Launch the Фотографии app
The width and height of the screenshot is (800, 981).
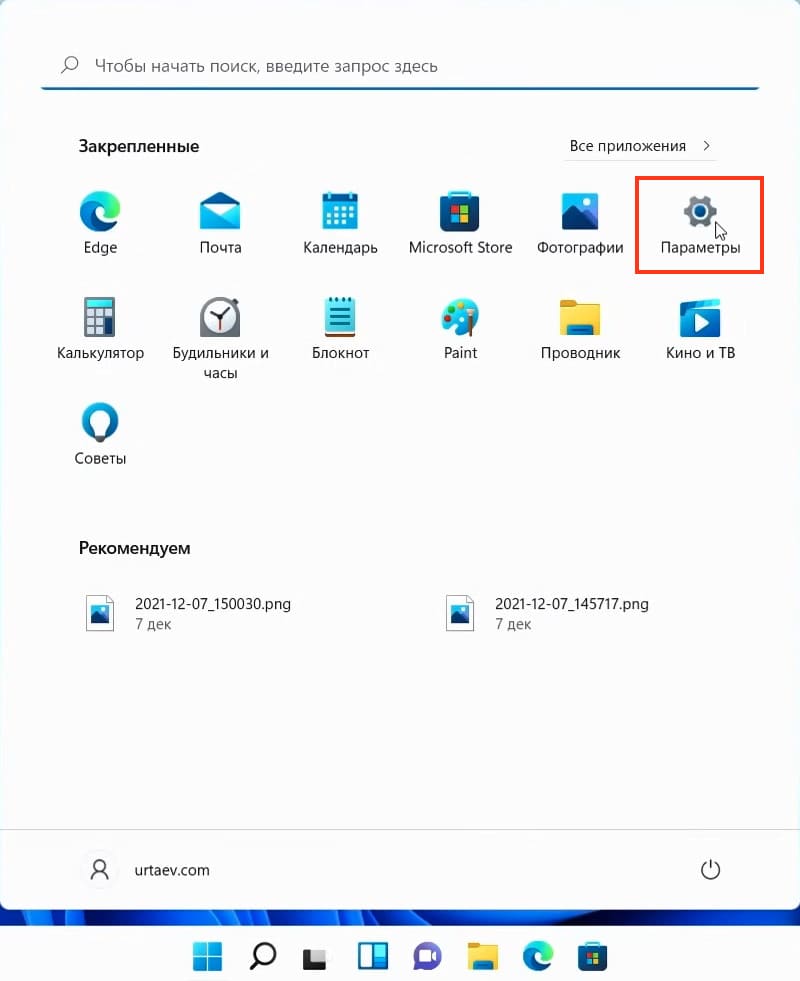[580, 223]
